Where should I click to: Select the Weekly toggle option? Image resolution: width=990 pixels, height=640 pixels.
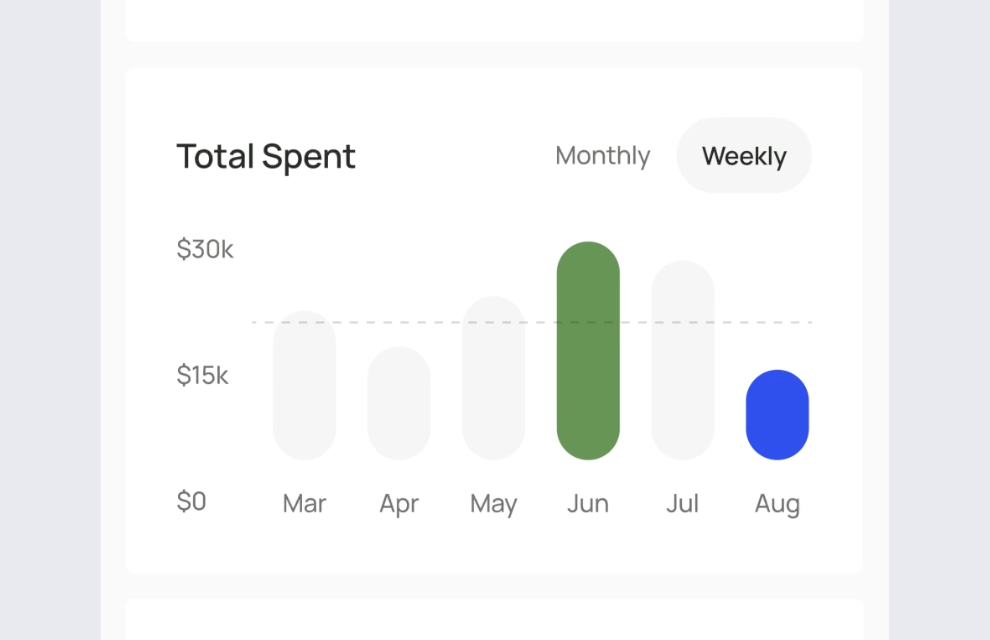[x=744, y=156]
